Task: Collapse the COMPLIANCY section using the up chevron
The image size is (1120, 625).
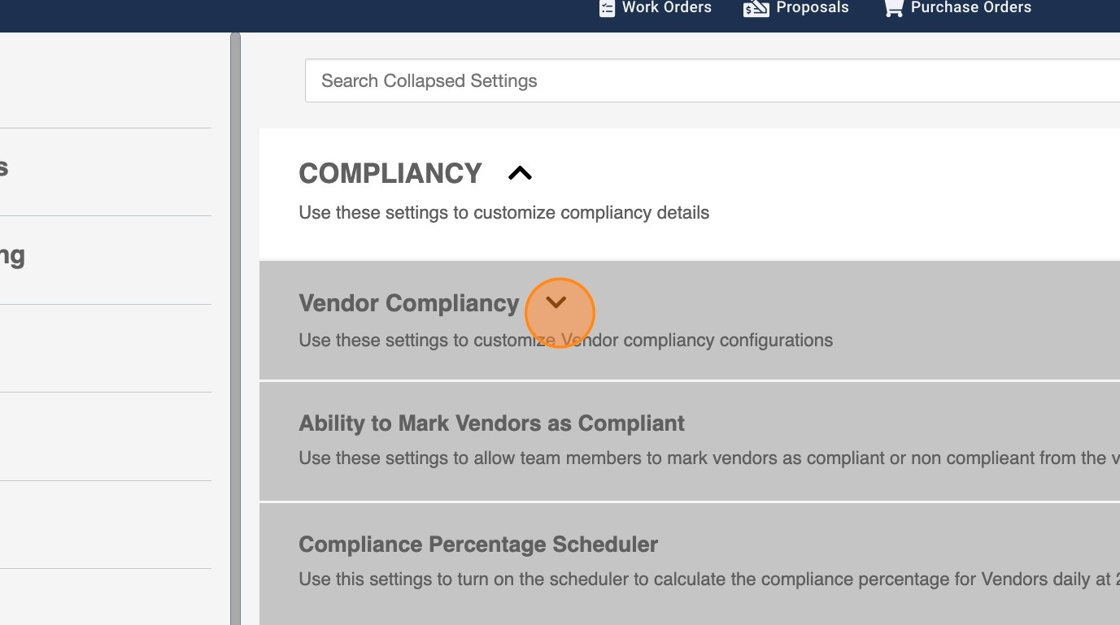Action: tap(520, 173)
